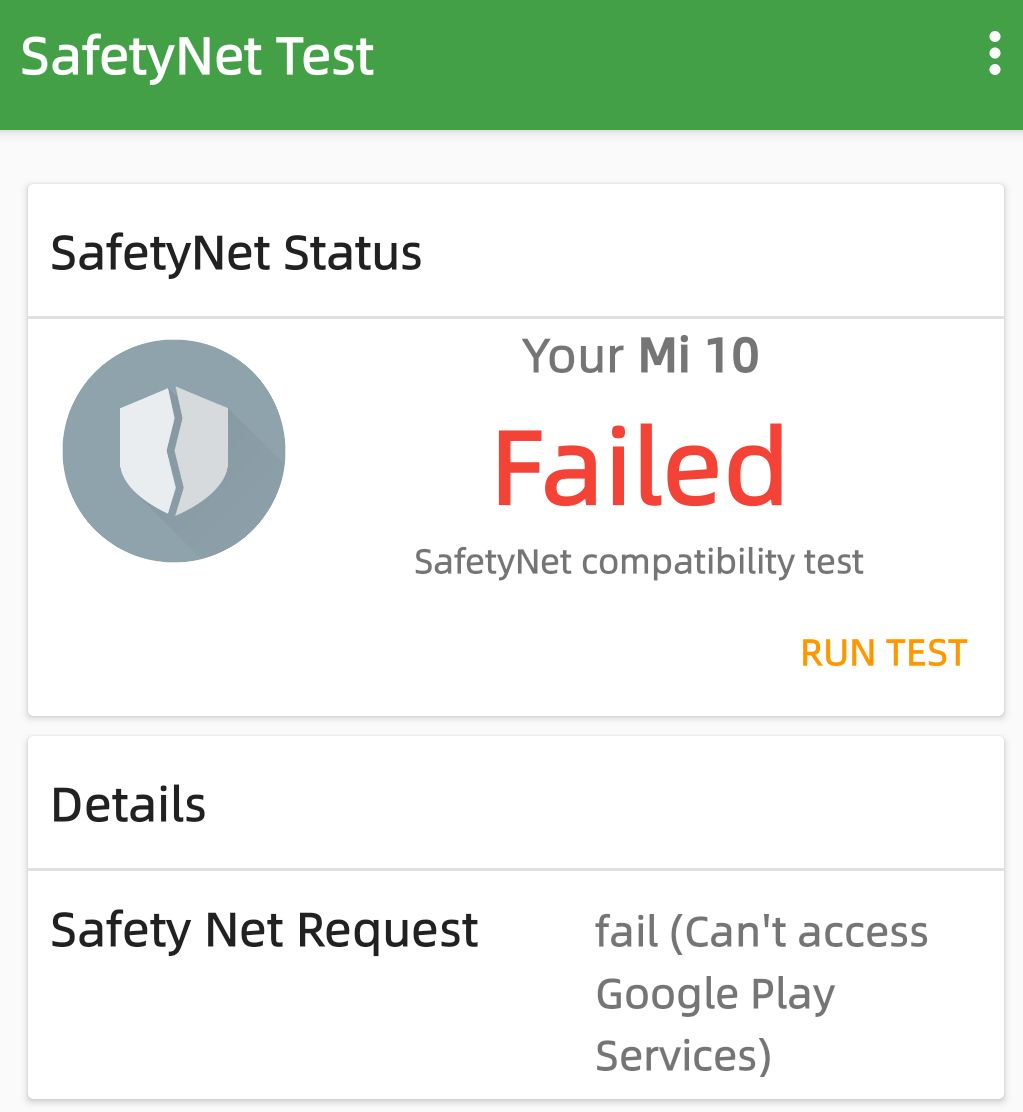The width and height of the screenshot is (1023, 1112).
Task: Tap the red Failed result text
Action: click(639, 468)
